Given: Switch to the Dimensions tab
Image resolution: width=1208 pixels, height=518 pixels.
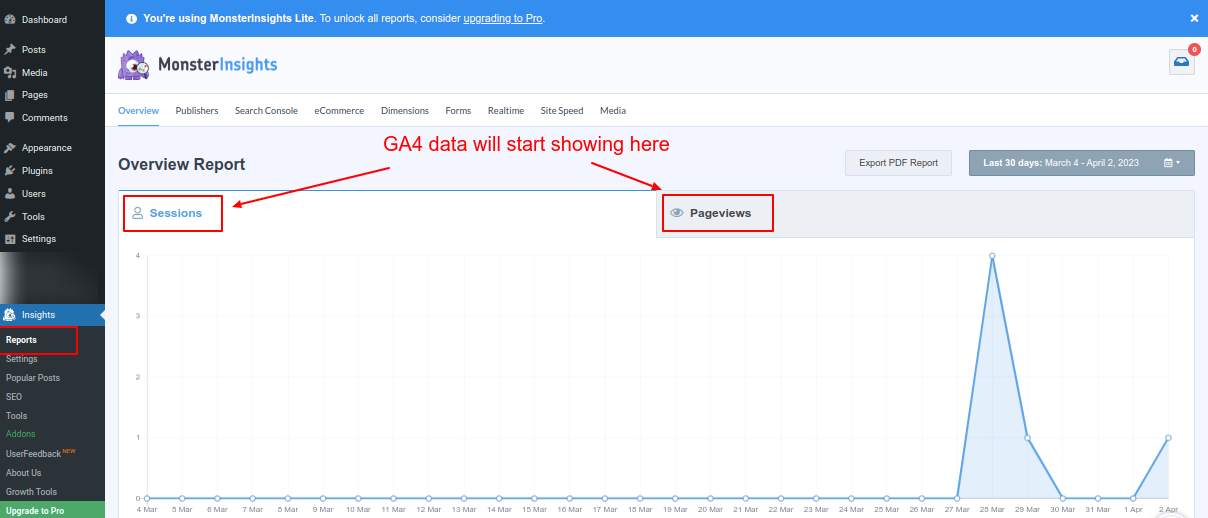Looking at the screenshot, I should click(405, 111).
